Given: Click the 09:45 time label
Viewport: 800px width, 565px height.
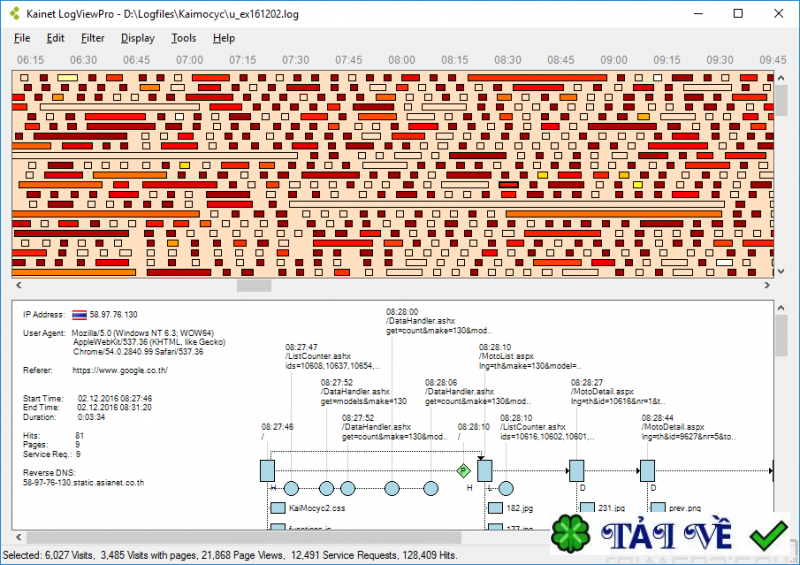Looking at the screenshot, I should click(773, 60).
